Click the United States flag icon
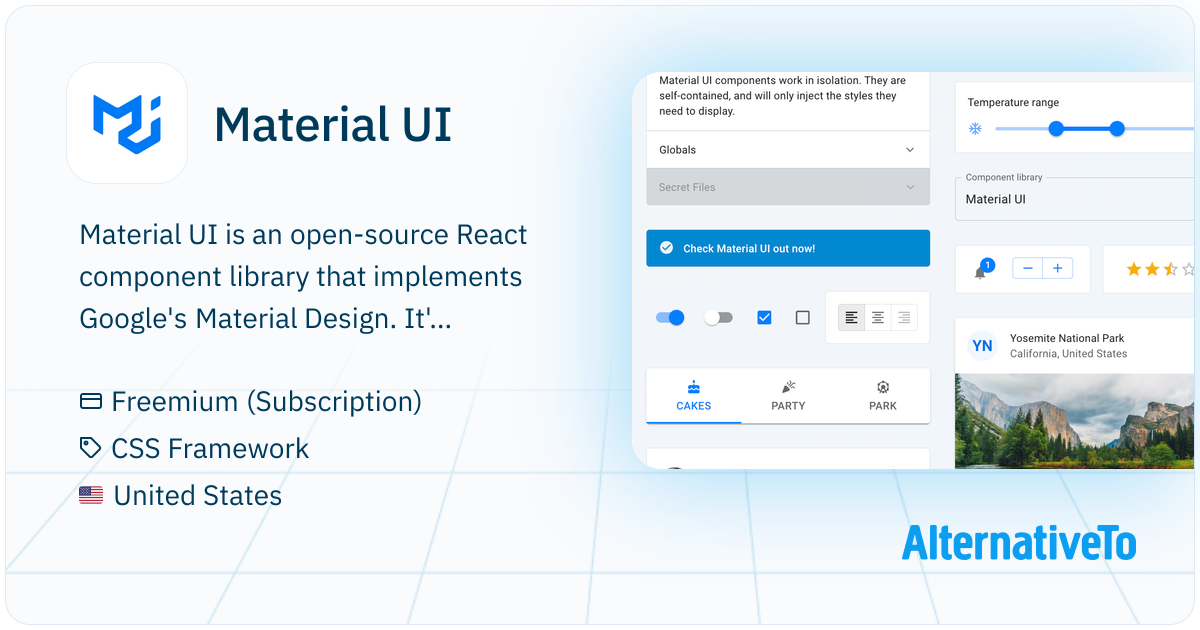Image resolution: width=1200 pixels, height=630 pixels. pyautogui.click(x=91, y=495)
